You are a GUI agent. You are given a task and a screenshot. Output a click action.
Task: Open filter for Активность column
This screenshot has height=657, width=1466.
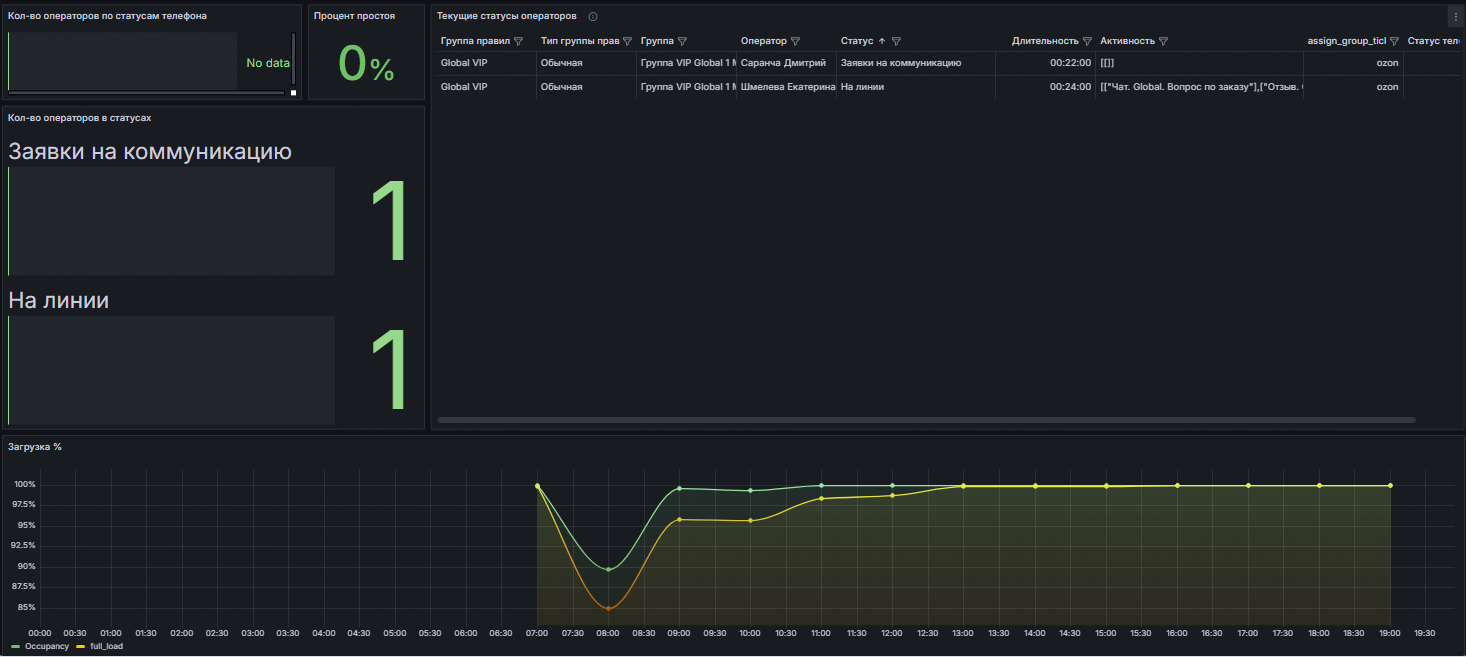point(1164,42)
